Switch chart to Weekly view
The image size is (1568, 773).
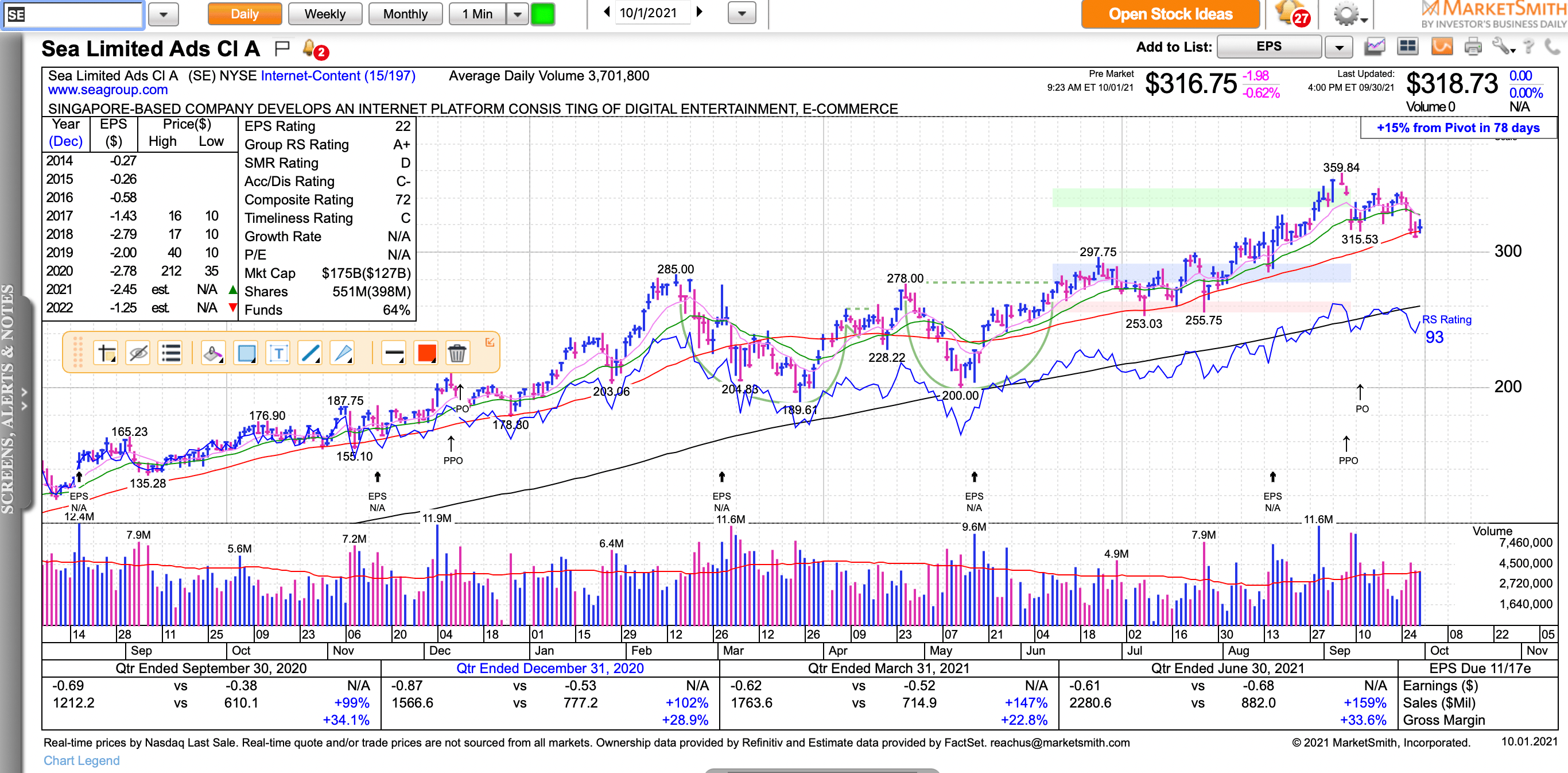(325, 14)
